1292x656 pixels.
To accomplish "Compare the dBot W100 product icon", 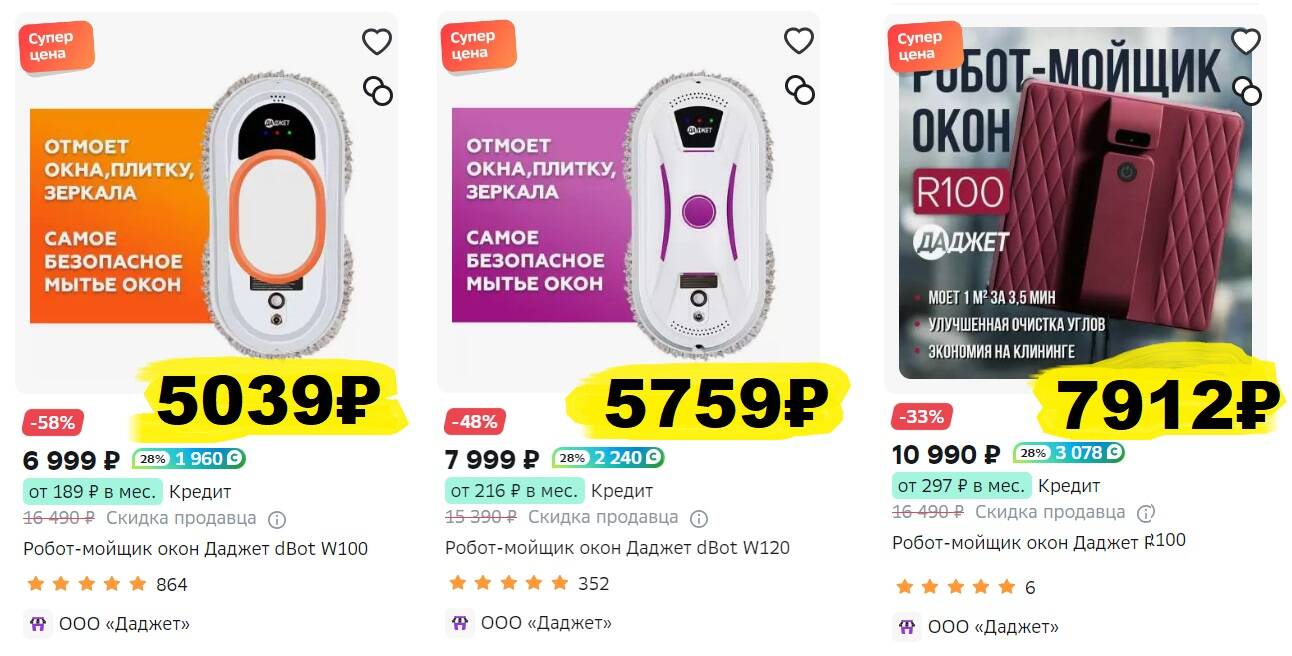I will click(378, 91).
